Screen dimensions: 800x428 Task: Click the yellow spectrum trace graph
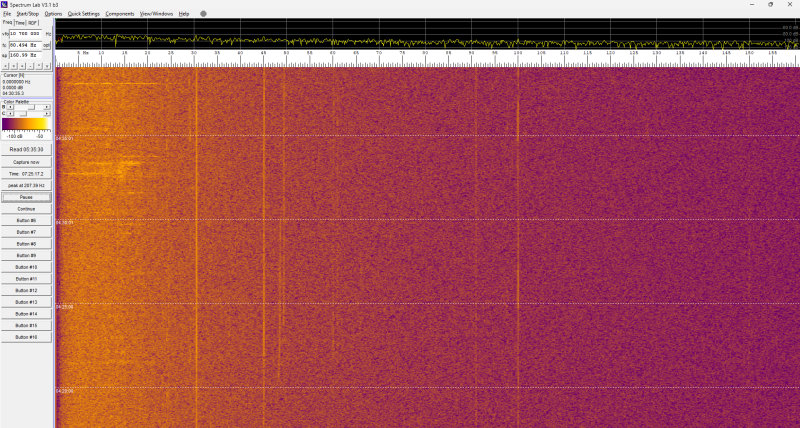(427, 34)
